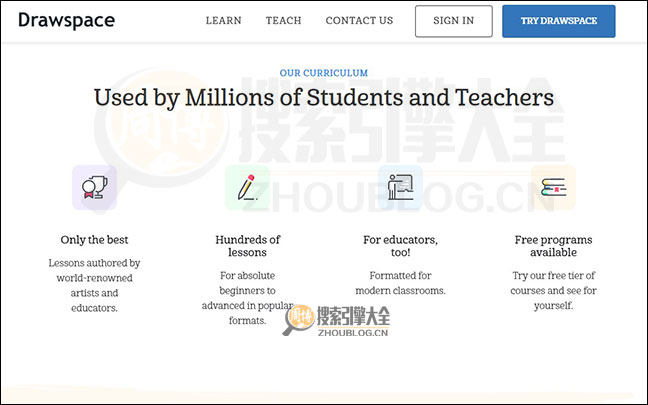Select the 'Hundreds of lessons' heading

tap(247, 247)
